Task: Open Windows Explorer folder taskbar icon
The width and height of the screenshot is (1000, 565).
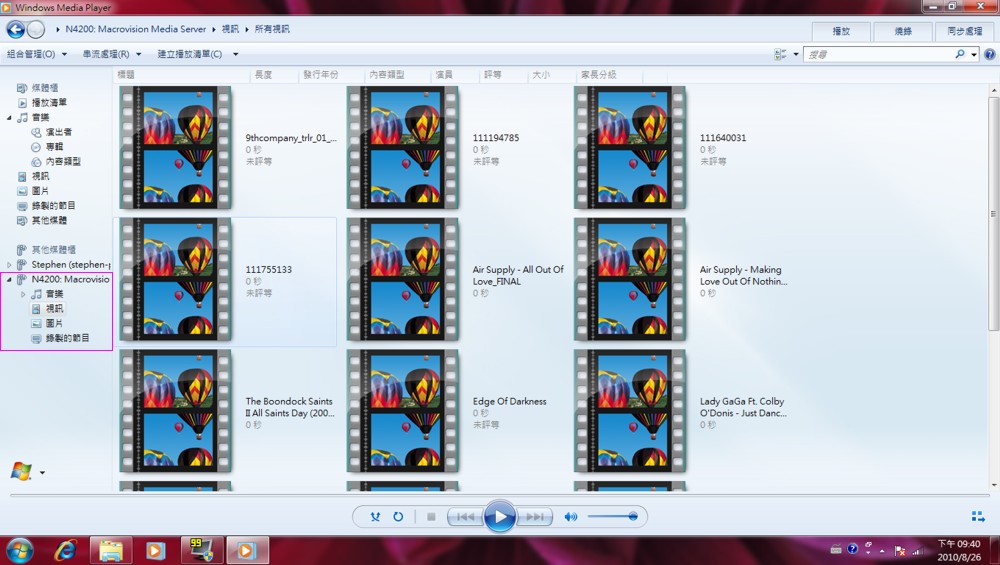Action: pos(111,550)
